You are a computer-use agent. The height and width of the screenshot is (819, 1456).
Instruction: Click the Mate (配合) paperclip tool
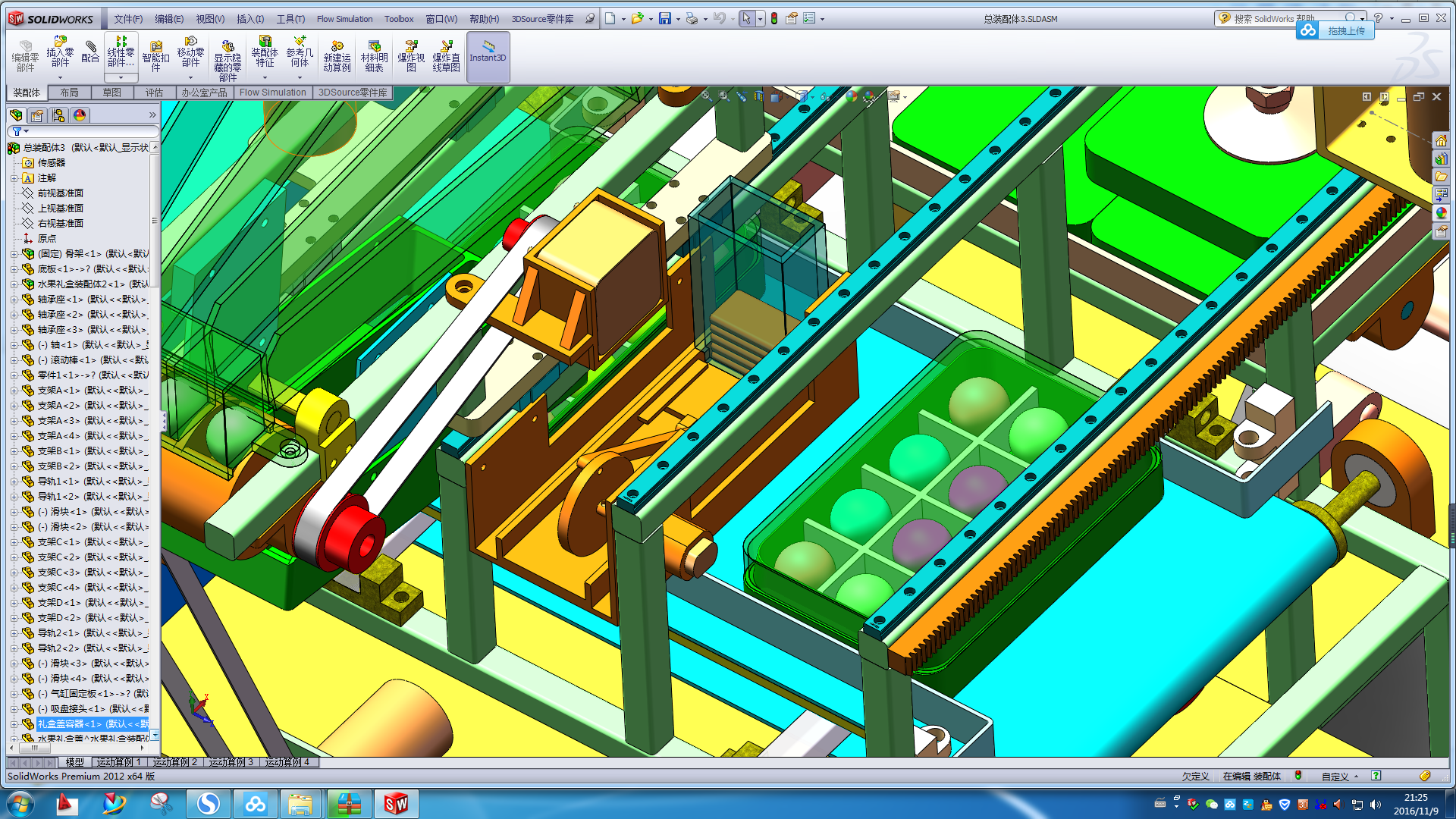[90, 52]
